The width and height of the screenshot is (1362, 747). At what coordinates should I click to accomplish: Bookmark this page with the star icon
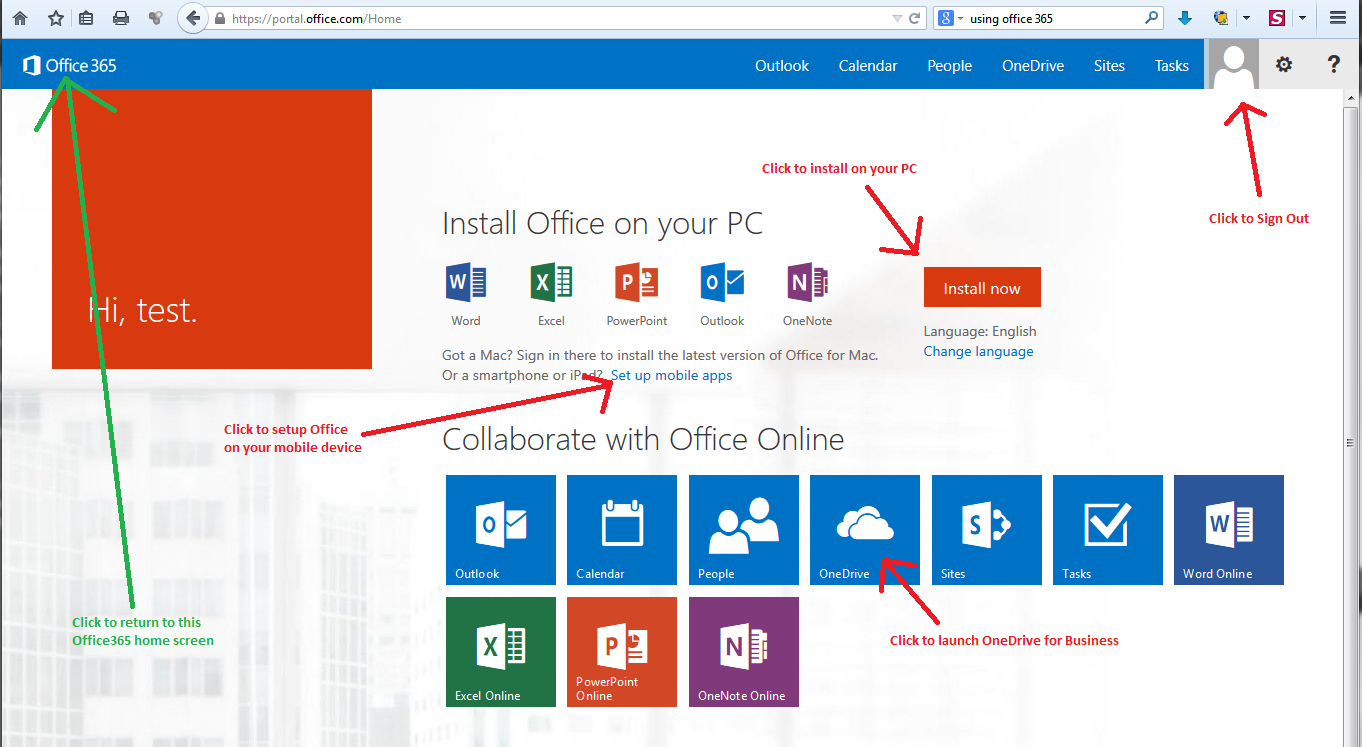pos(56,18)
